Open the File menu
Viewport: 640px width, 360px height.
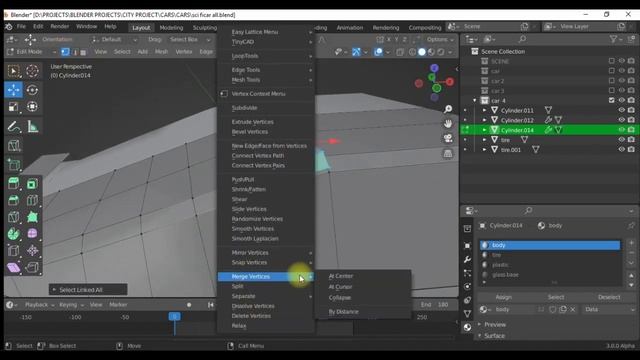point(21,27)
